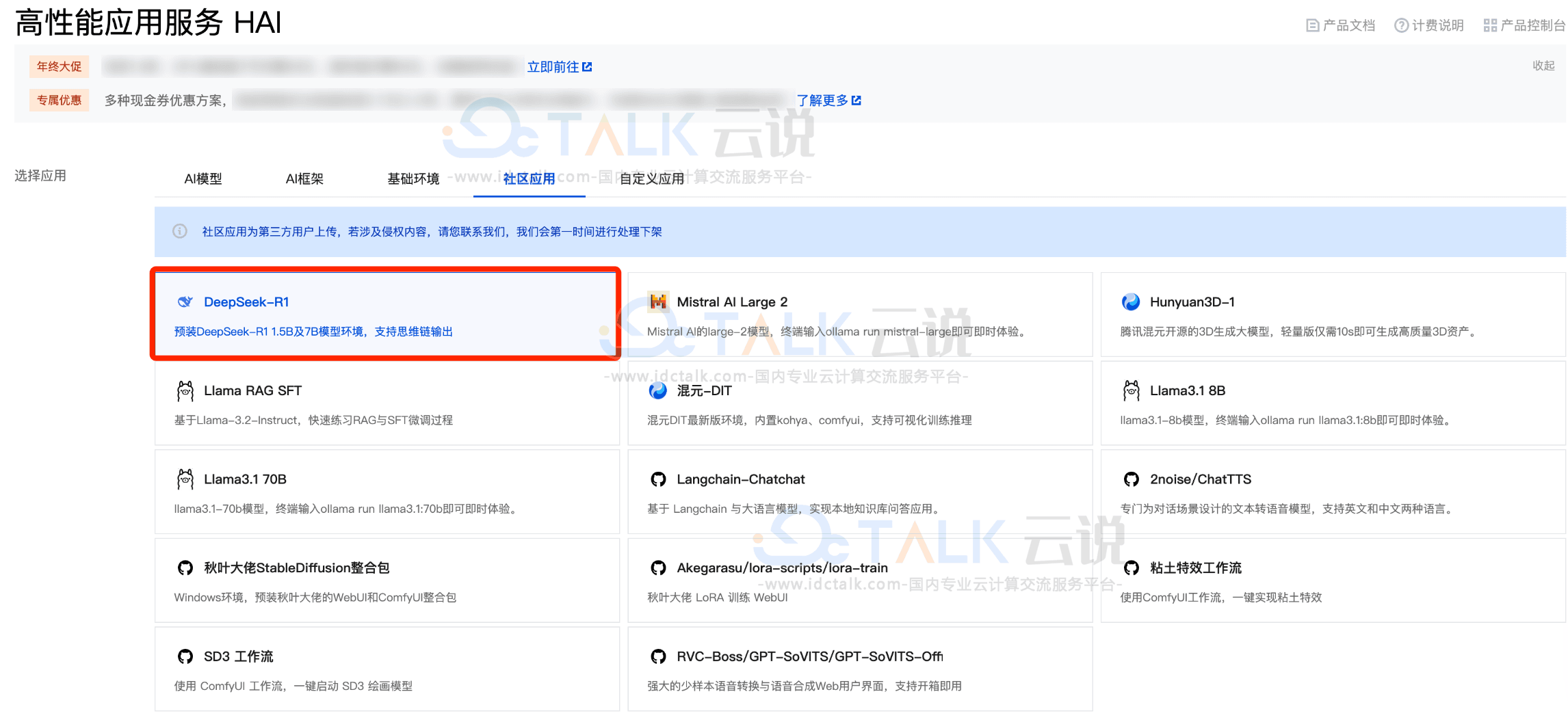Click description 使用 ComfyUI 工作流，一键启动 SD3
The height and width of the screenshot is (720, 1568).
point(293,686)
